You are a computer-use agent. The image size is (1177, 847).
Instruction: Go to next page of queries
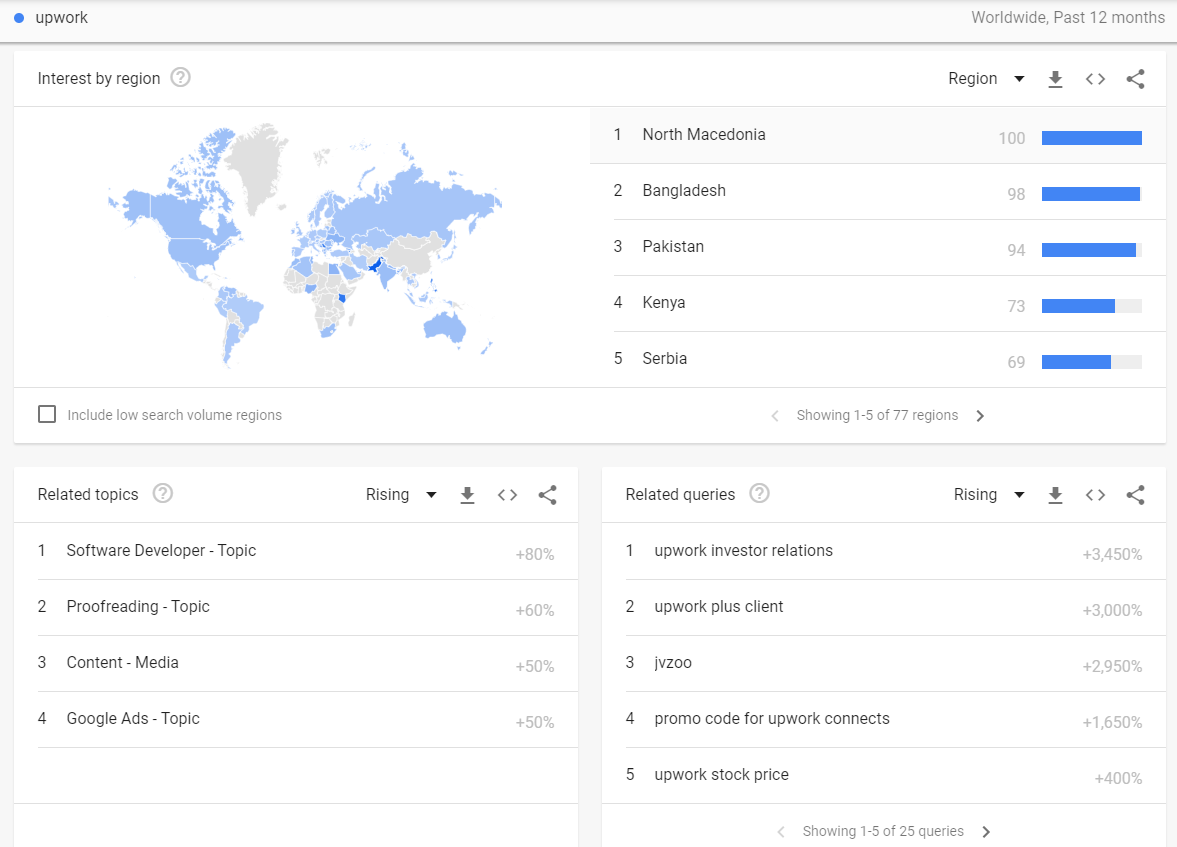[986, 832]
